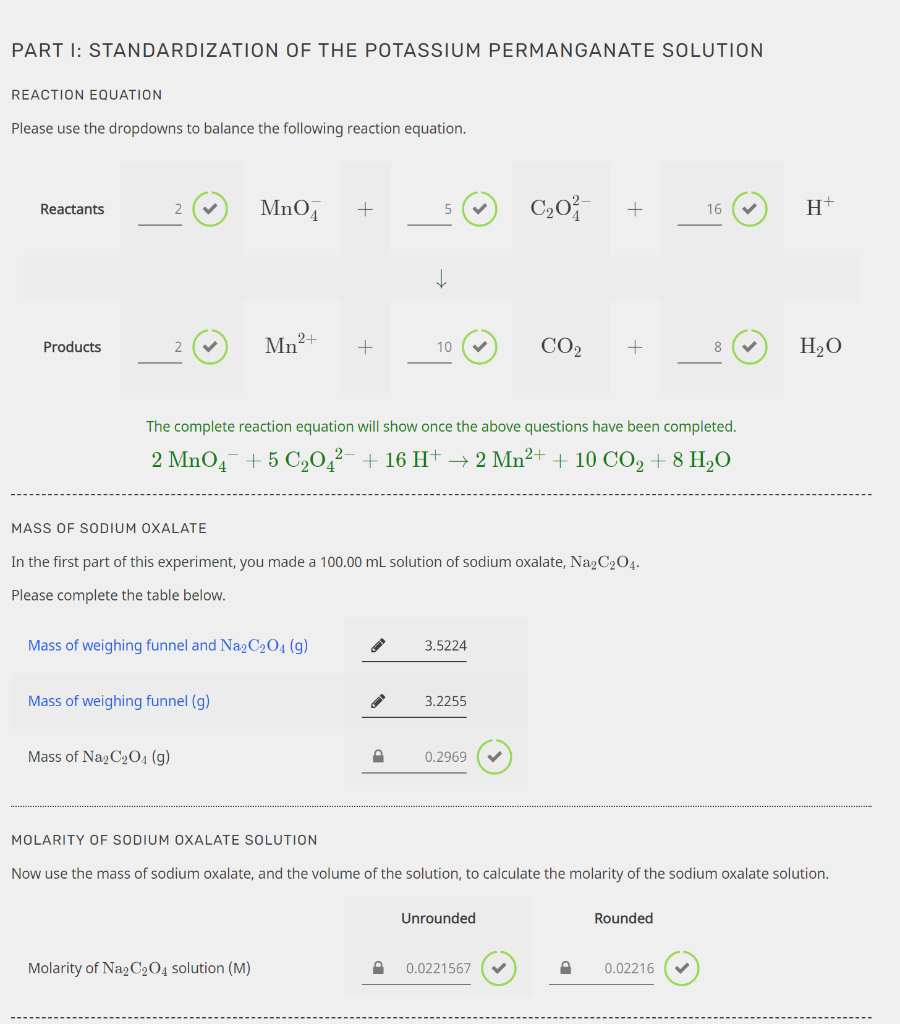Viewport: 900px width, 1024px height.
Task: Click checkmark icon for unrounded molarity 0.0221567
Action: 499,968
